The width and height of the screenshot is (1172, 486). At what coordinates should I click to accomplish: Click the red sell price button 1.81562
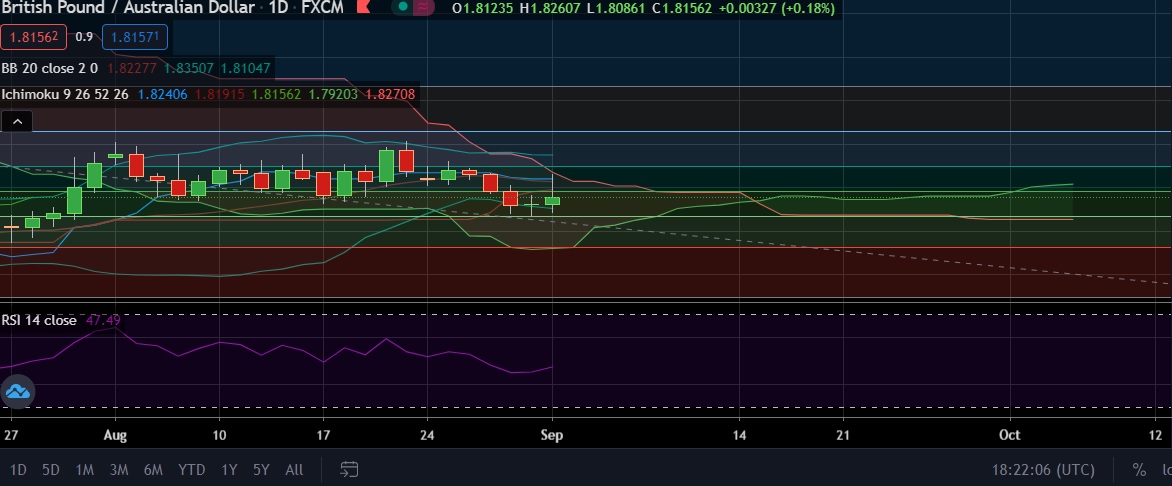click(34, 37)
